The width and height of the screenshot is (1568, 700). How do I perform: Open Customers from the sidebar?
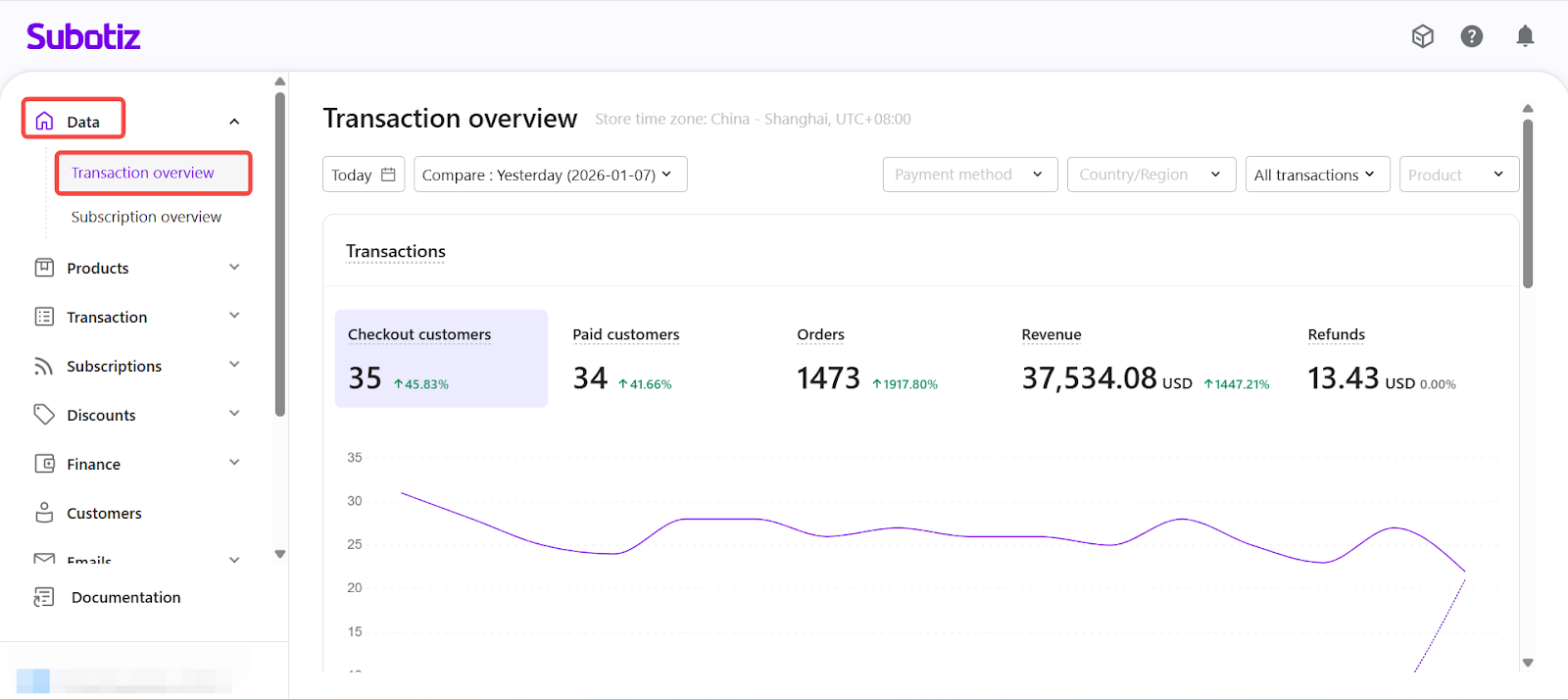click(x=104, y=513)
